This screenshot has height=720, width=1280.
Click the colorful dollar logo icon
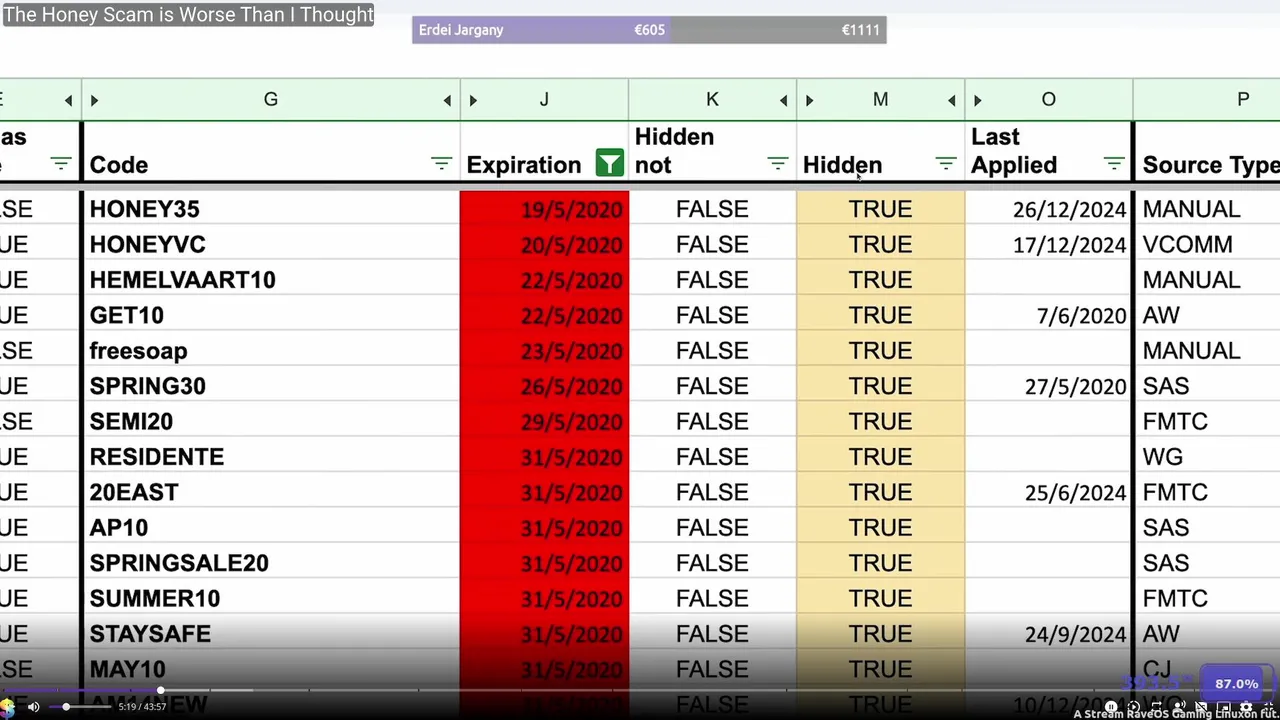click(7, 708)
